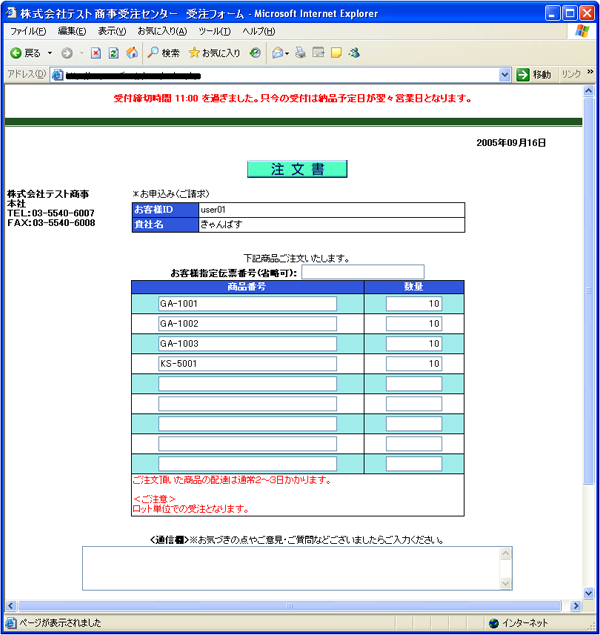Click the Back (戻る) navigation button
Viewport: 600px width, 635px height.
tap(26, 52)
